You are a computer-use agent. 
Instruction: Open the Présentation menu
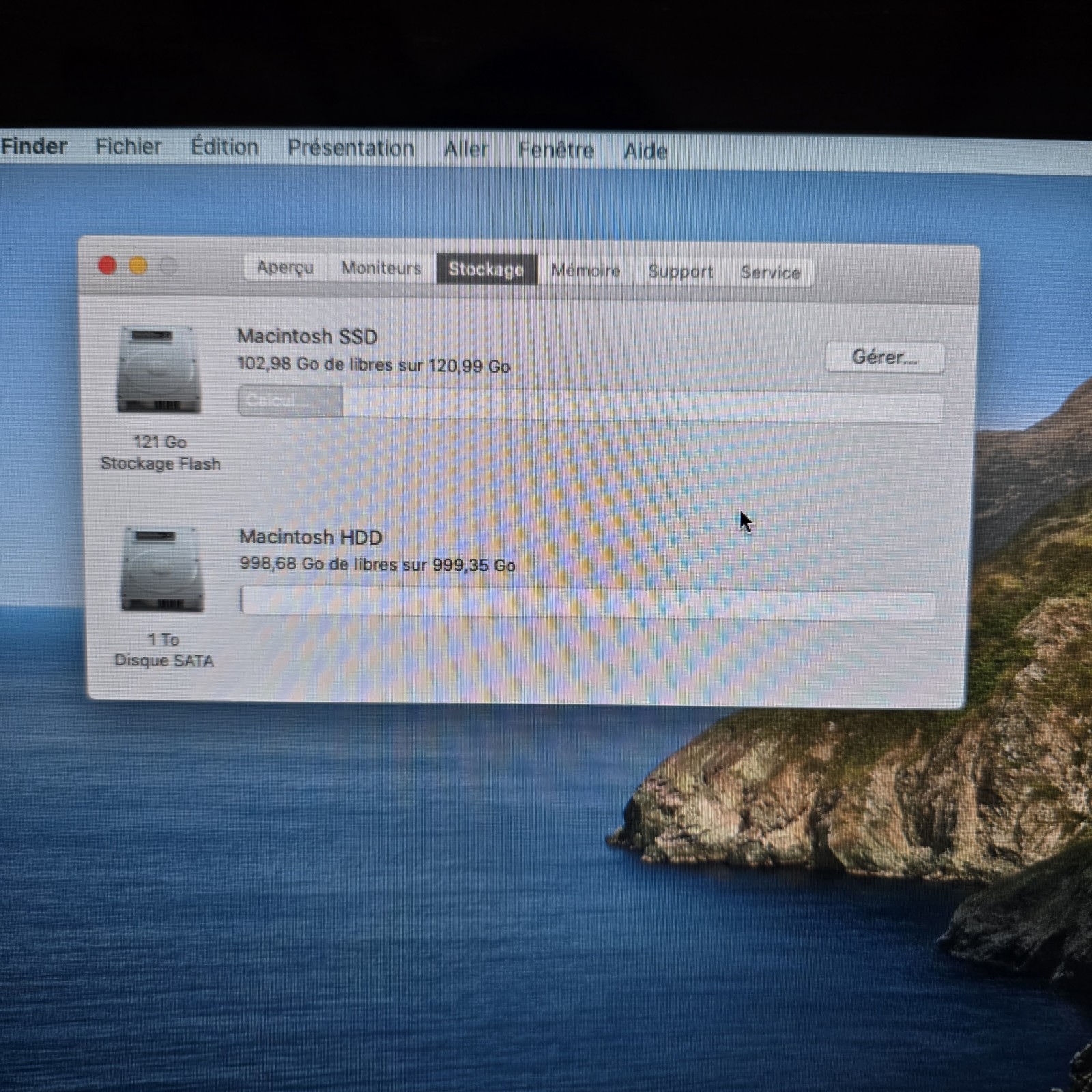coord(351,148)
